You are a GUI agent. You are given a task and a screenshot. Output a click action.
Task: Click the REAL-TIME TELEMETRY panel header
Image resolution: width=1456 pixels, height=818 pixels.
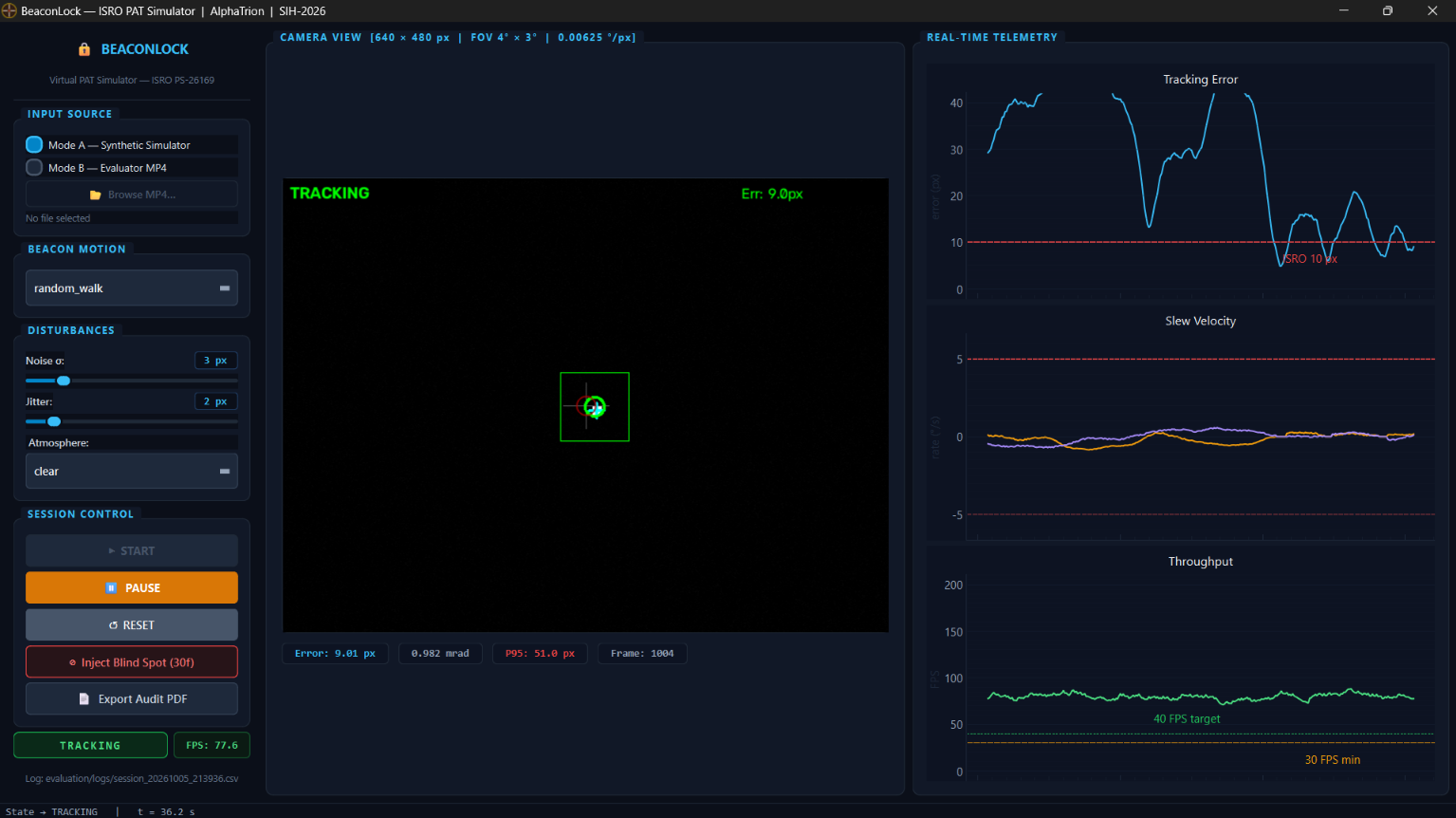[x=991, y=37]
